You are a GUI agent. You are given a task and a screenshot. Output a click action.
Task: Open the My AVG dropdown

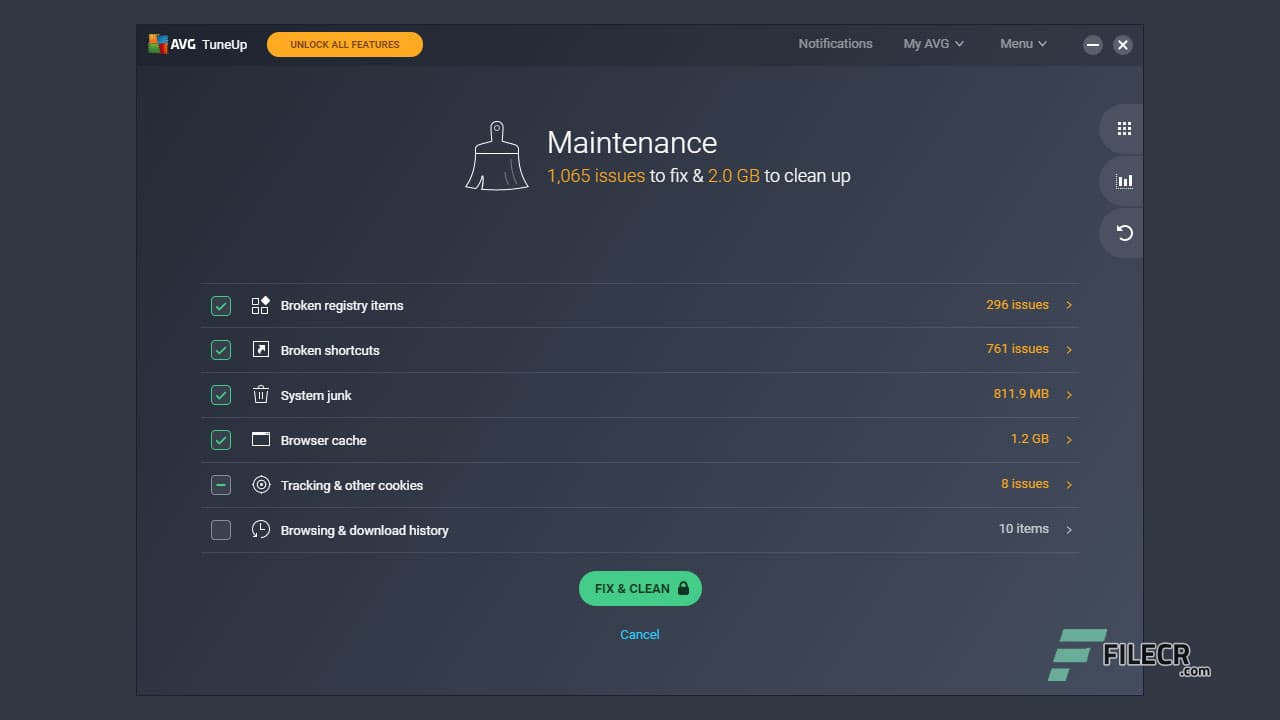click(932, 44)
